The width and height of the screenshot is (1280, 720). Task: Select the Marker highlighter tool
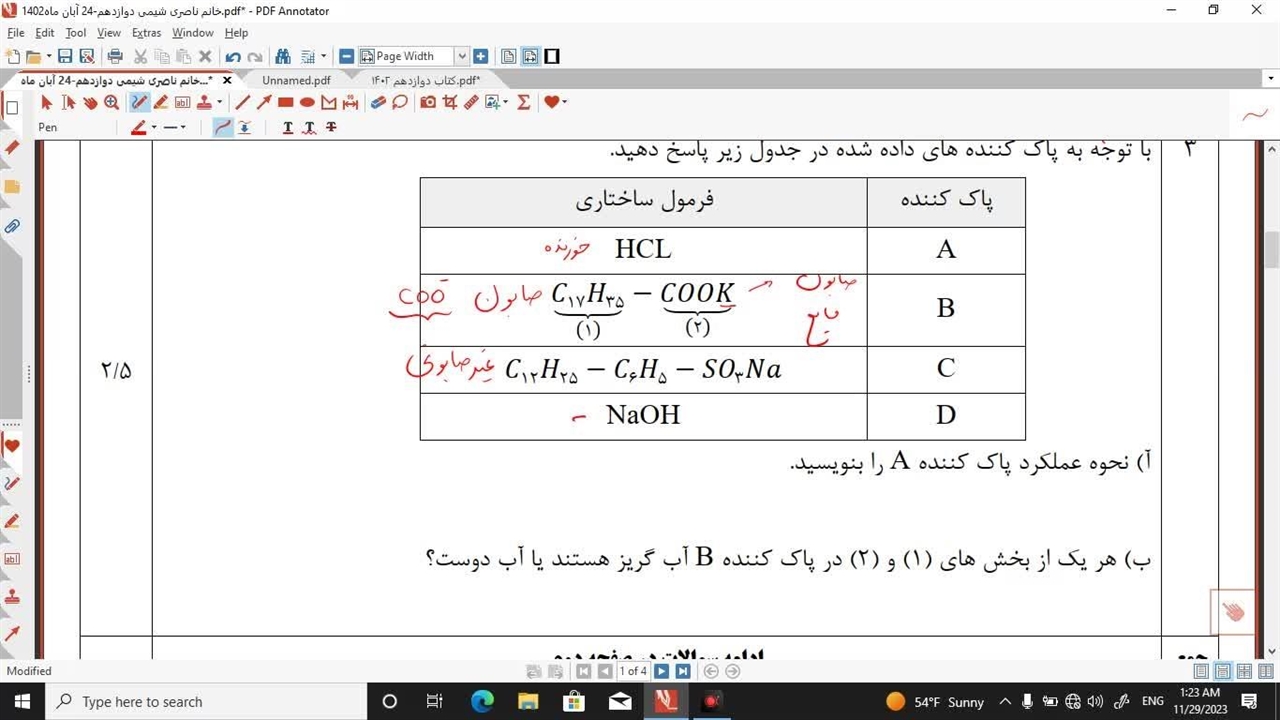click(161, 102)
